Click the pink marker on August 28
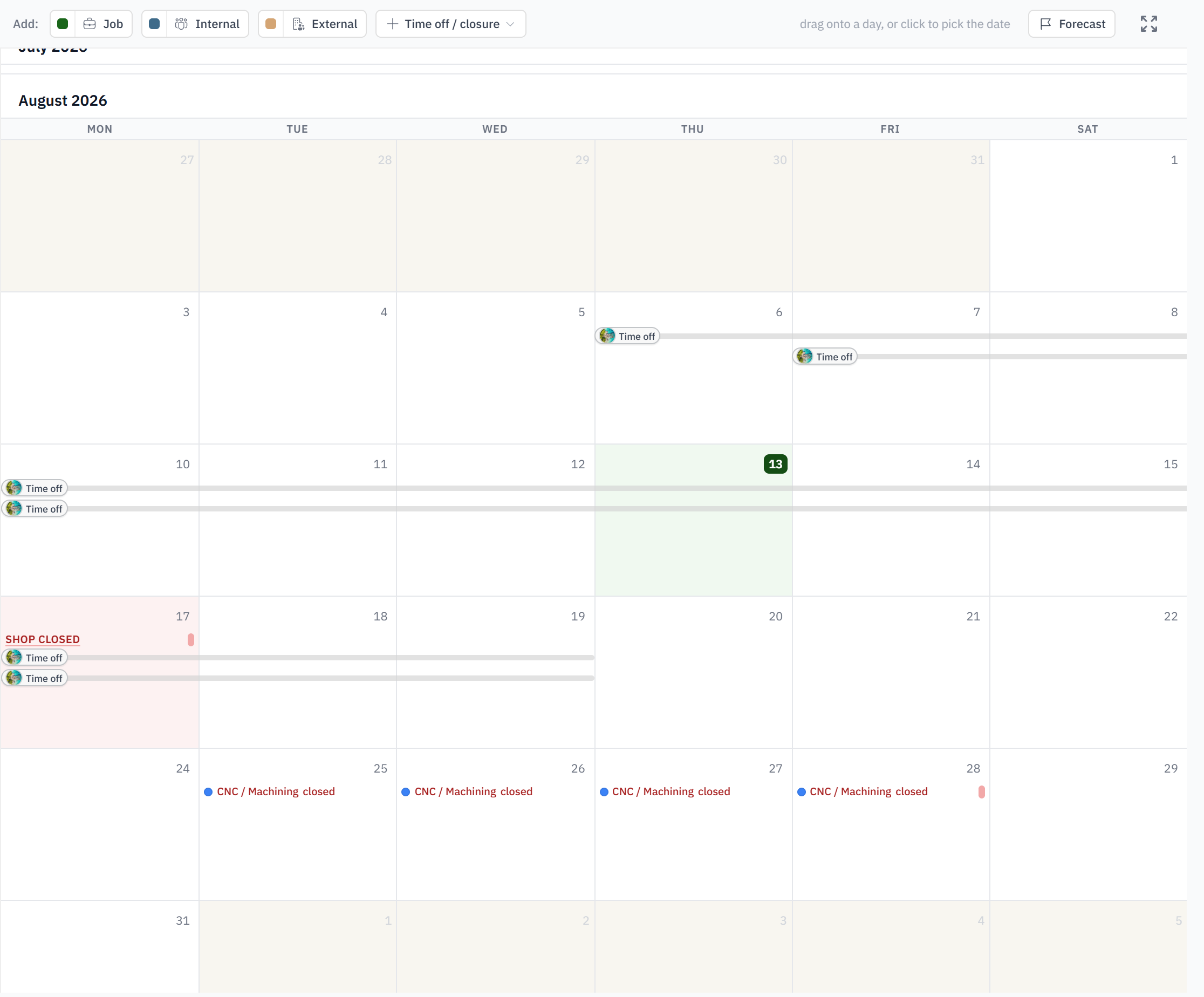The image size is (1204, 997). pyautogui.click(x=982, y=792)
